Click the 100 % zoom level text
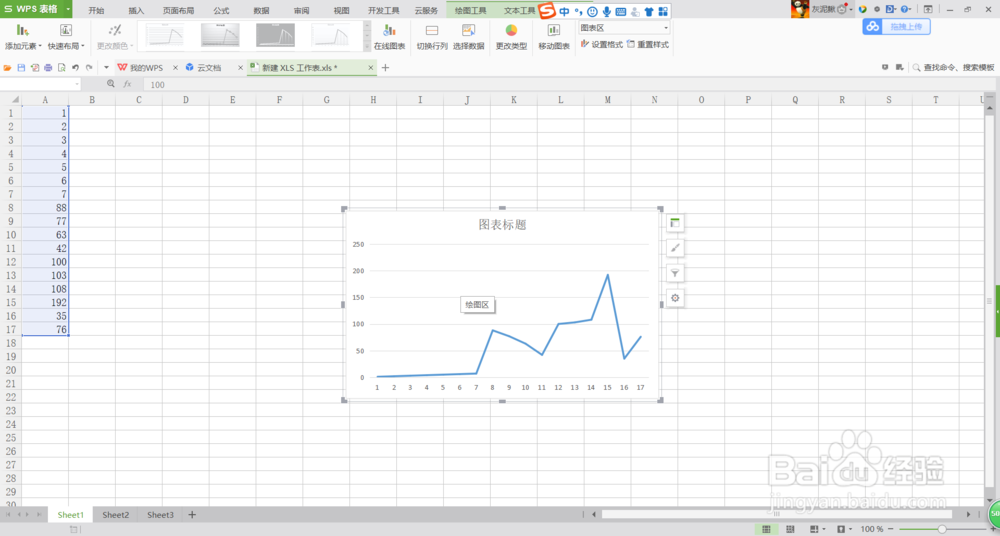This screenshot has width=1000, height=536. click(x=871, y=529)
